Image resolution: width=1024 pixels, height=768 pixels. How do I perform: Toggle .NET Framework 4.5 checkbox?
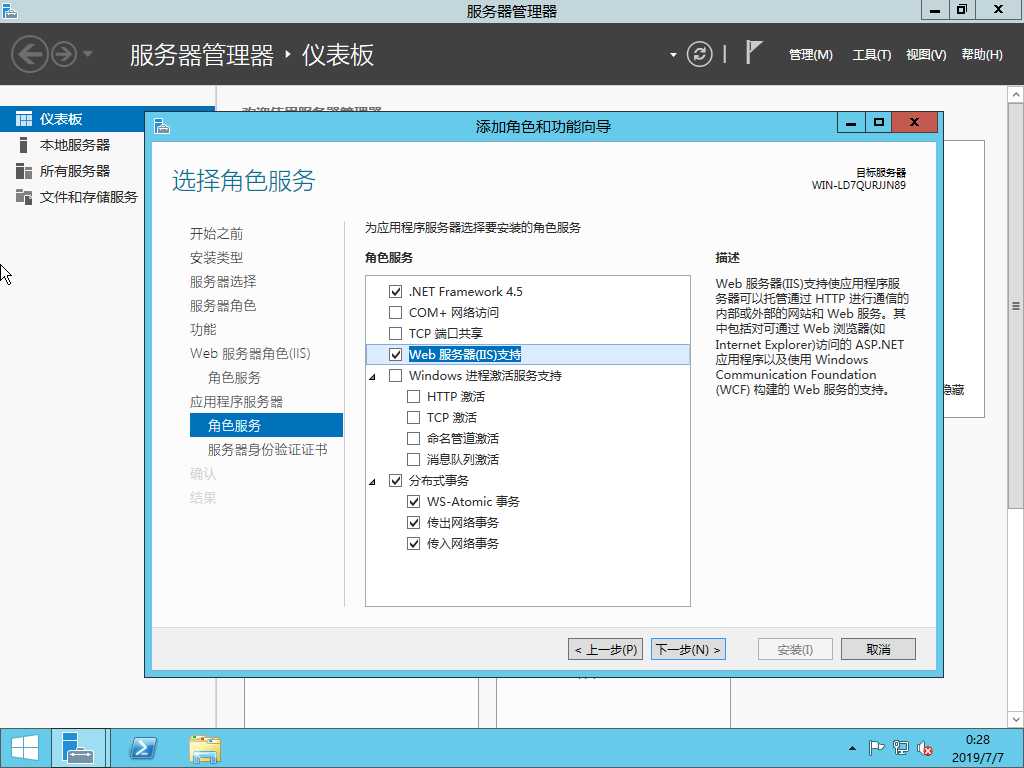395,291
